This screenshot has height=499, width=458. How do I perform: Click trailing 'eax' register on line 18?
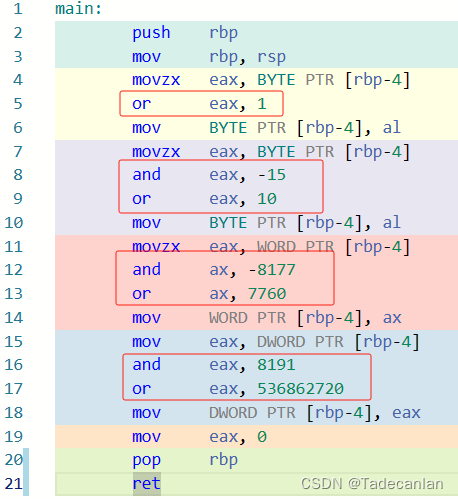406,413
